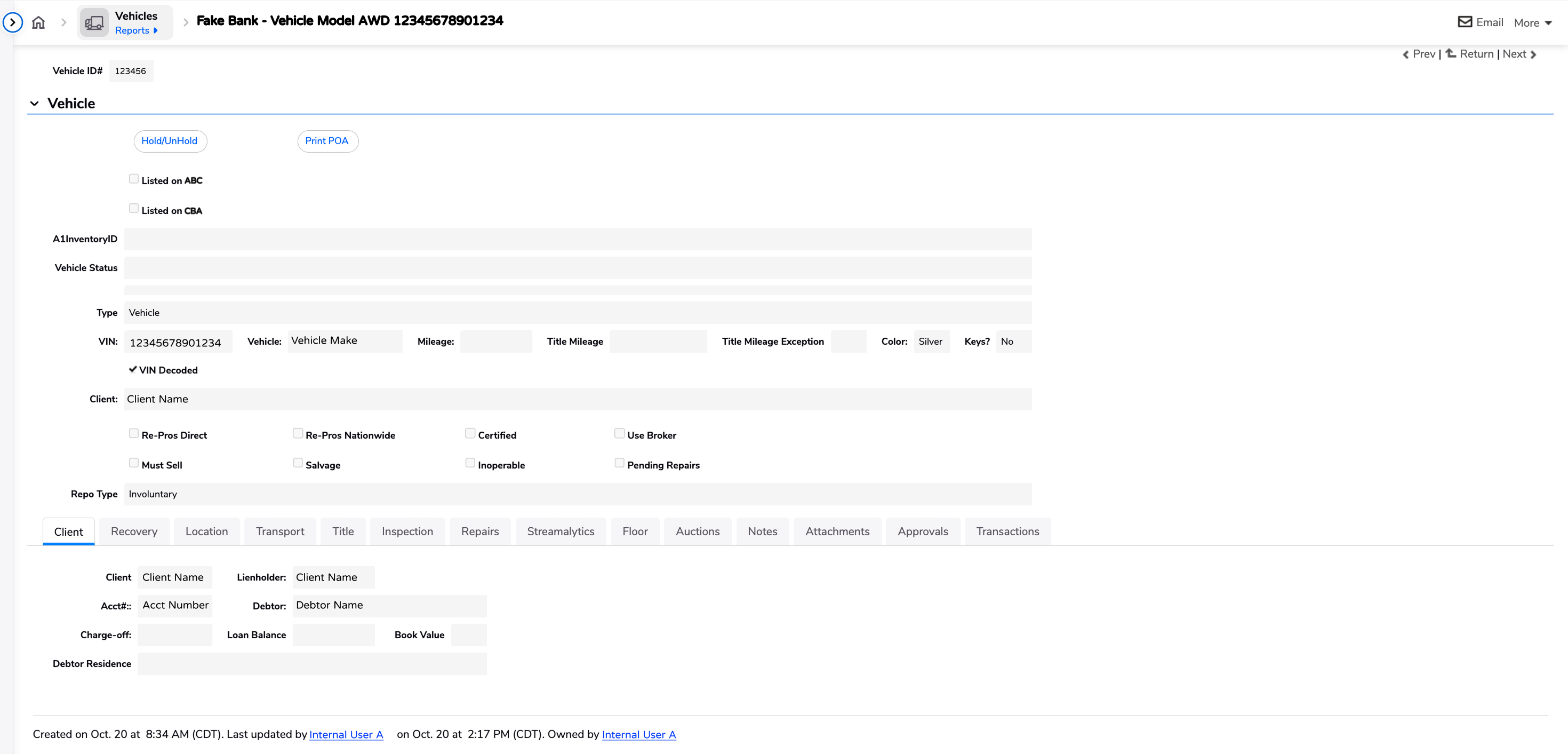Viewport: 1568px width, 754px height.
Task: Click the Email envelope icon
Action: (x=1465, y=22)
